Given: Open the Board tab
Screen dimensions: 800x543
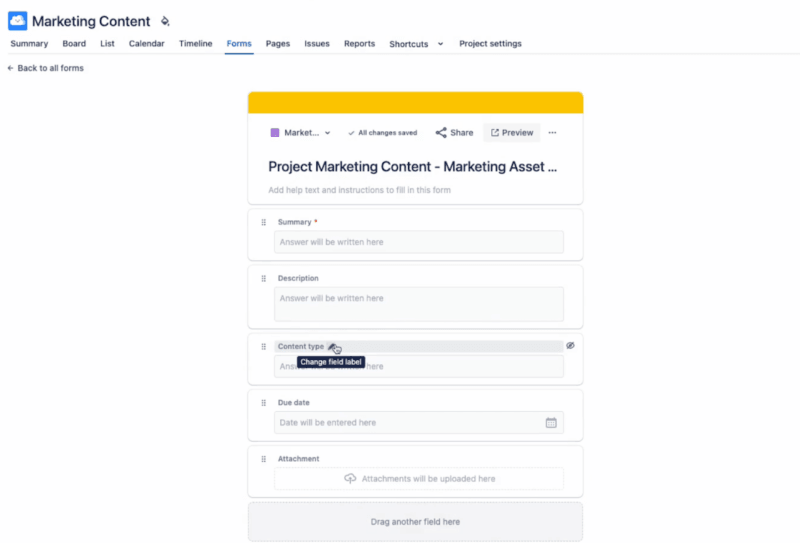Looking at the screenshot, I should pyautogui.click(x=74, y=44).
